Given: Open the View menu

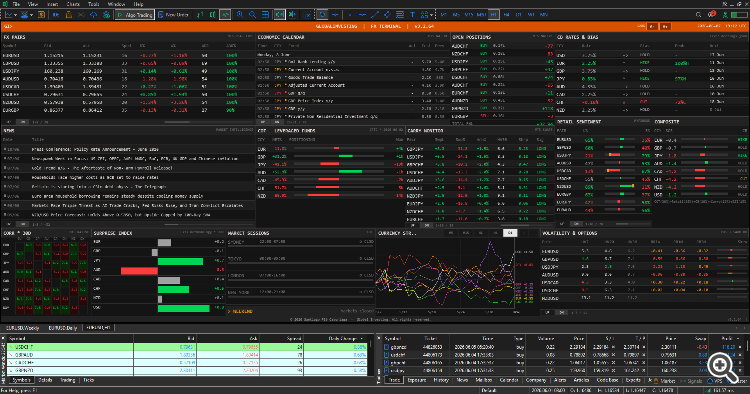Looking at the screenshot, I should pos(33,4).
